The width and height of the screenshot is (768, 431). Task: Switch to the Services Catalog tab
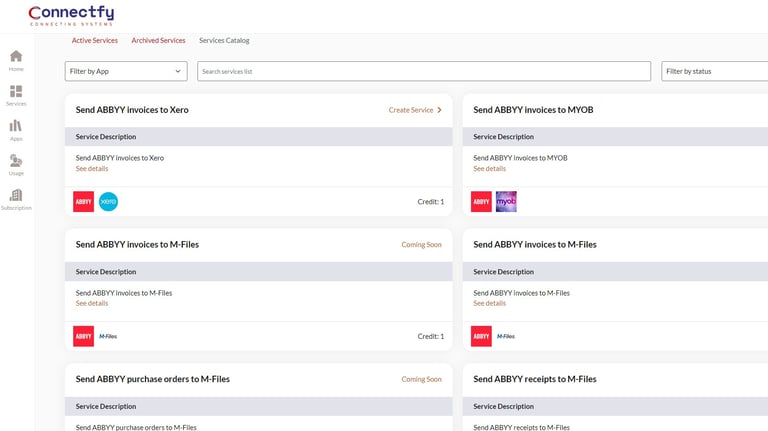pos(224,41)
